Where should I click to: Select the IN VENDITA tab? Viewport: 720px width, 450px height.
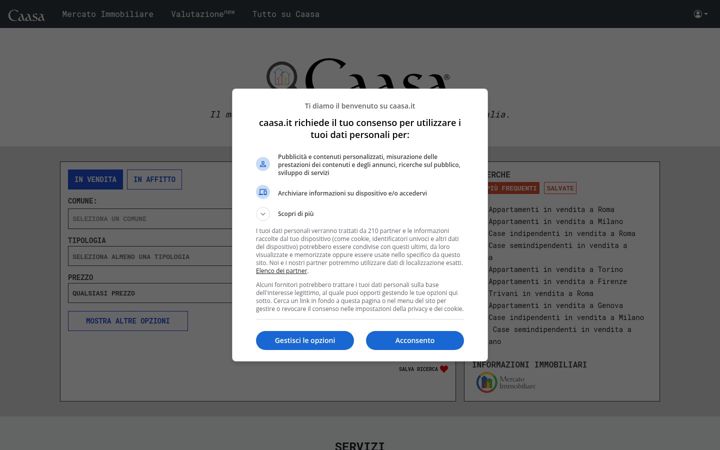pyautogui.click(x=96, y=179)
